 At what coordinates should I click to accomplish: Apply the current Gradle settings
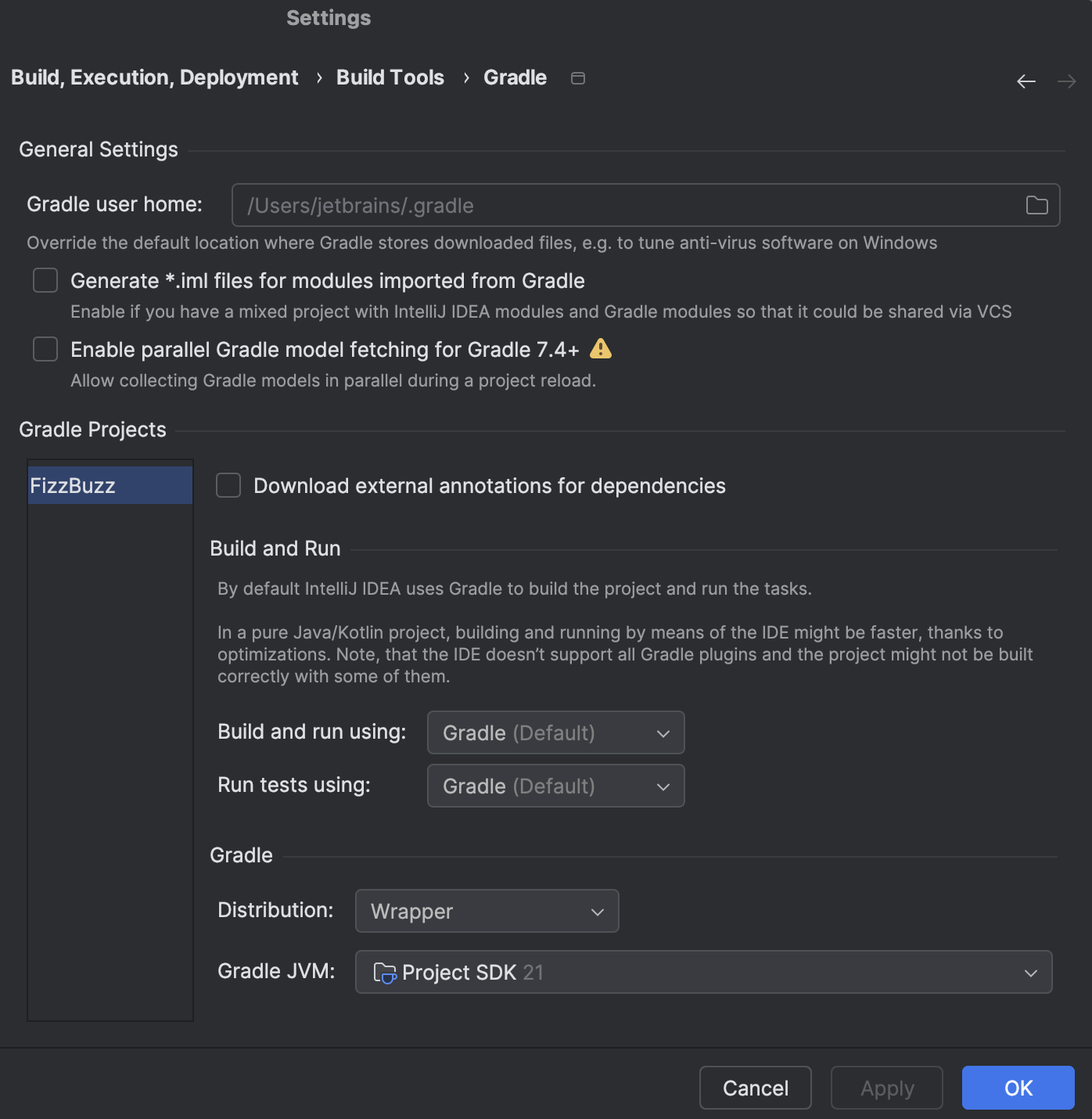886,1088
